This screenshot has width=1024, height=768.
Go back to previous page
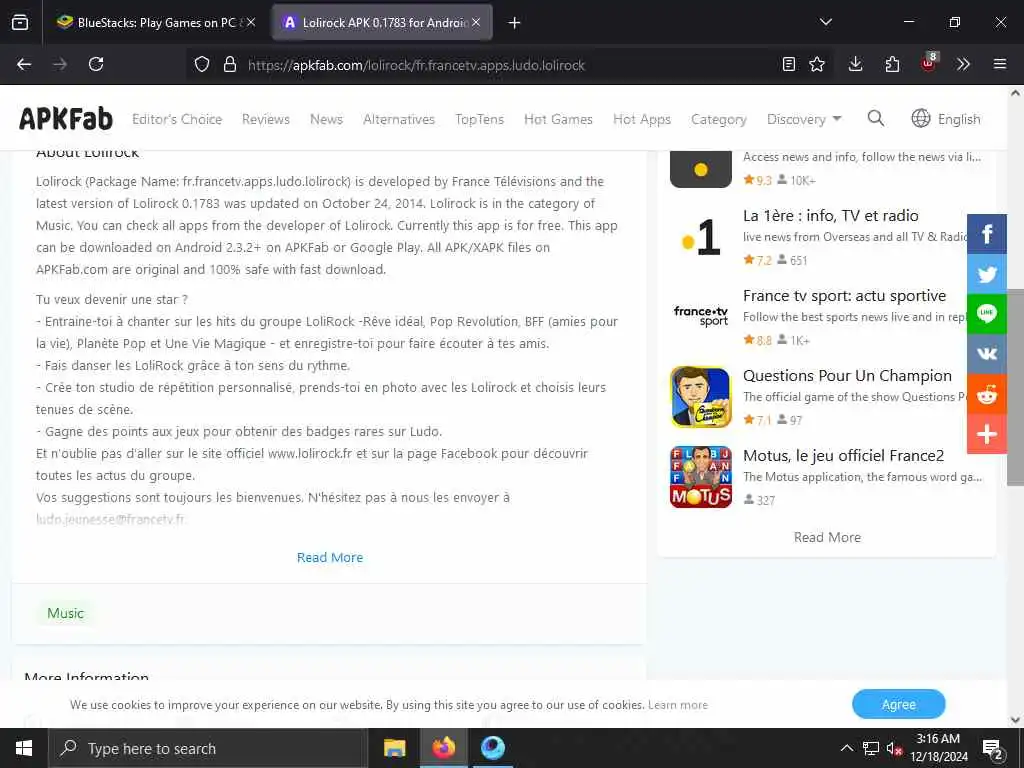[24, 64]
